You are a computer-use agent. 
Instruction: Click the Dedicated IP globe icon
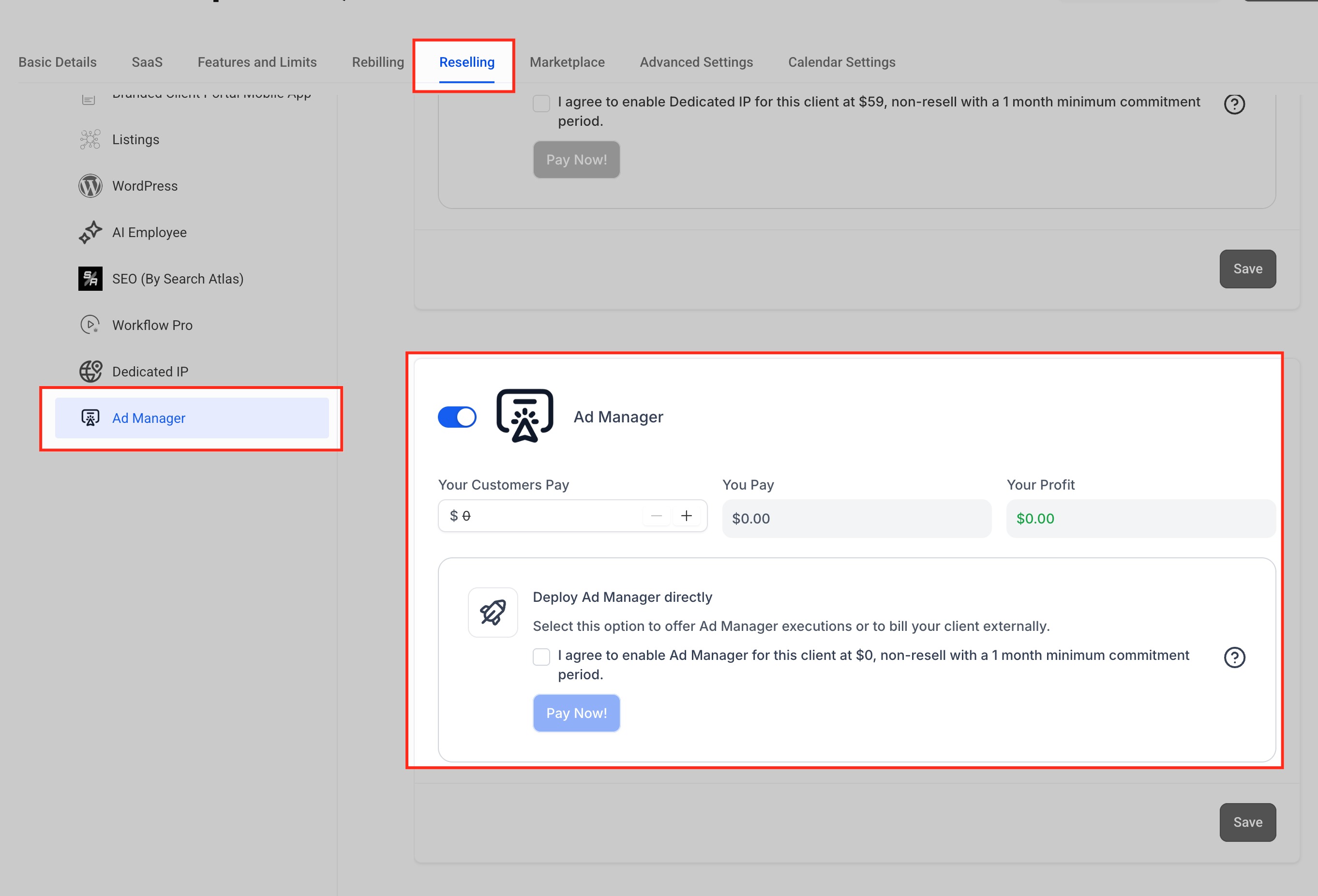click(x=90, y=372)
